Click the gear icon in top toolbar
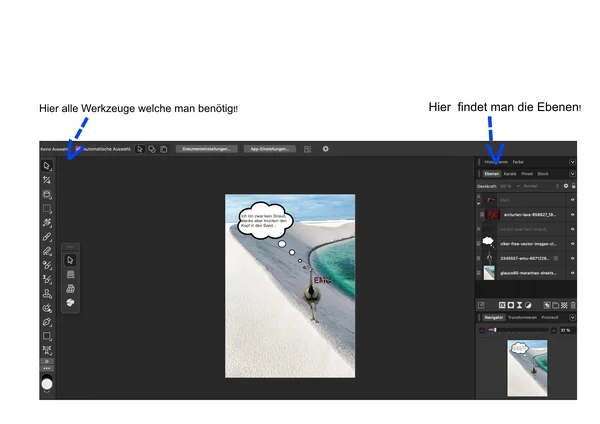This screenshot has height=424, width=600. coord(325,149)
